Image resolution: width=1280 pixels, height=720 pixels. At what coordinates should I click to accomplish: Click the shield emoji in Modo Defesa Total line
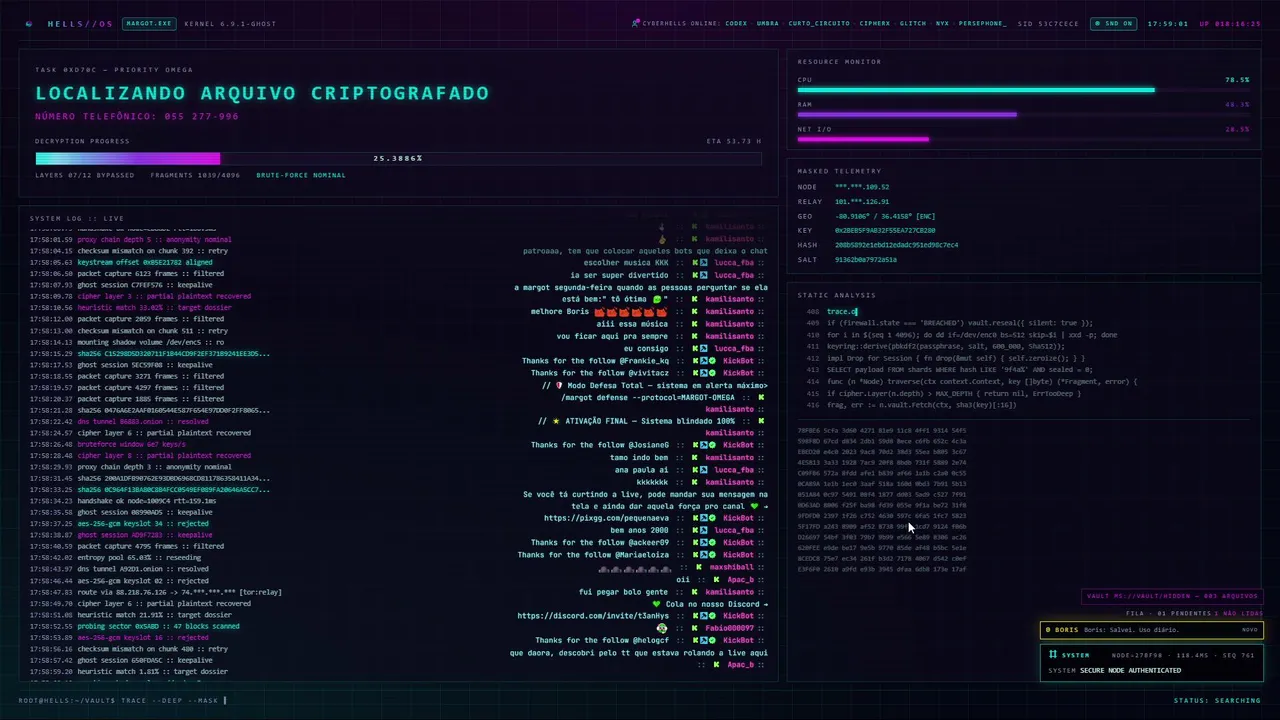coord(559,385)
